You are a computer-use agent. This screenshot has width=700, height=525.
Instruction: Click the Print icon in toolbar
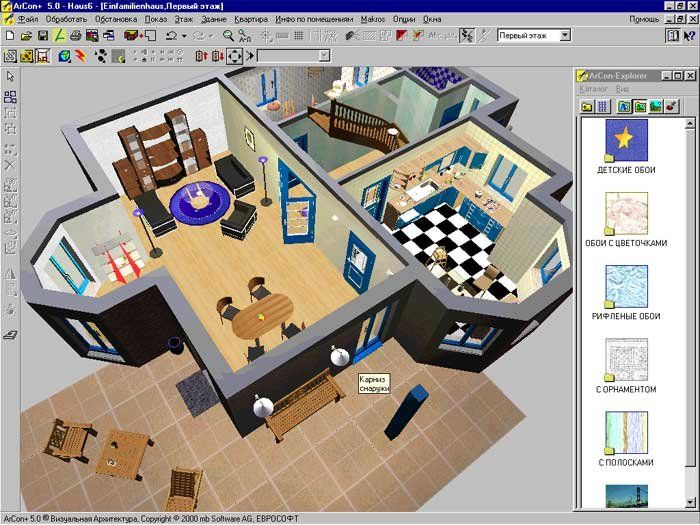tap(76, 36)
